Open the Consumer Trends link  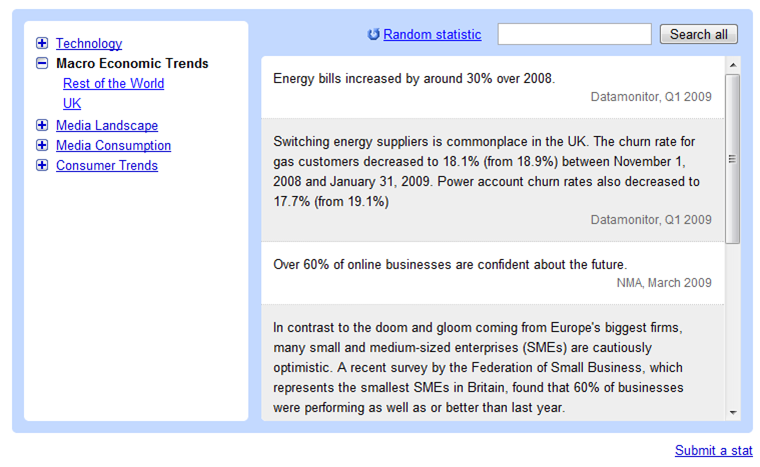pyautogui.click(x=107, y=165)
